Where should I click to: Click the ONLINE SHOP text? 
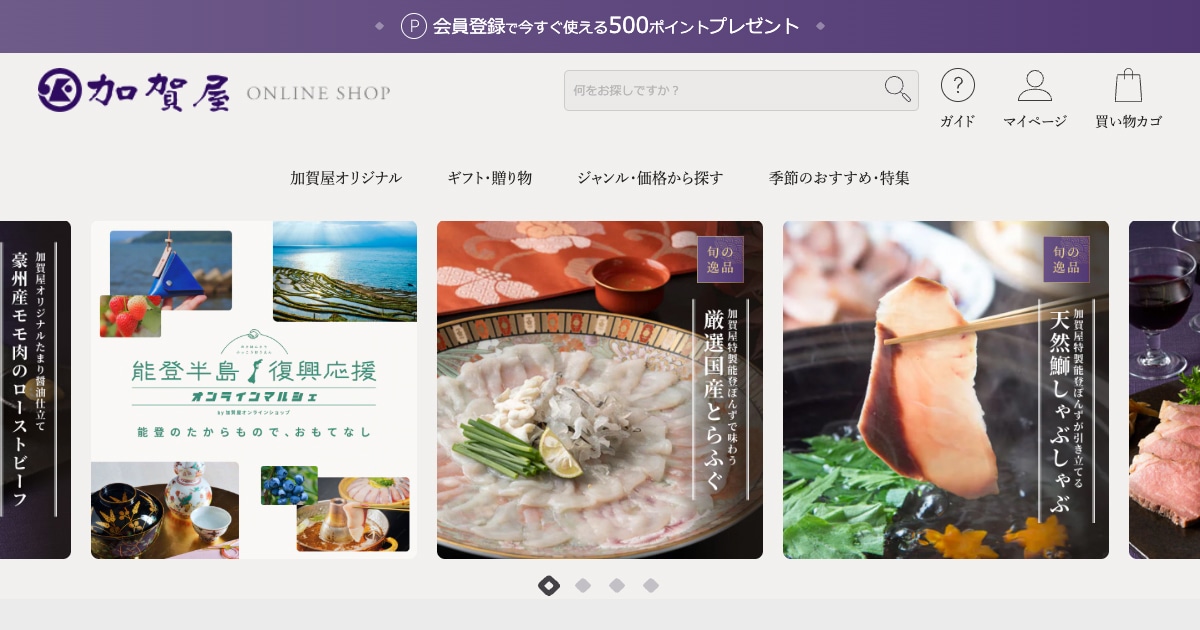(318, 93)
